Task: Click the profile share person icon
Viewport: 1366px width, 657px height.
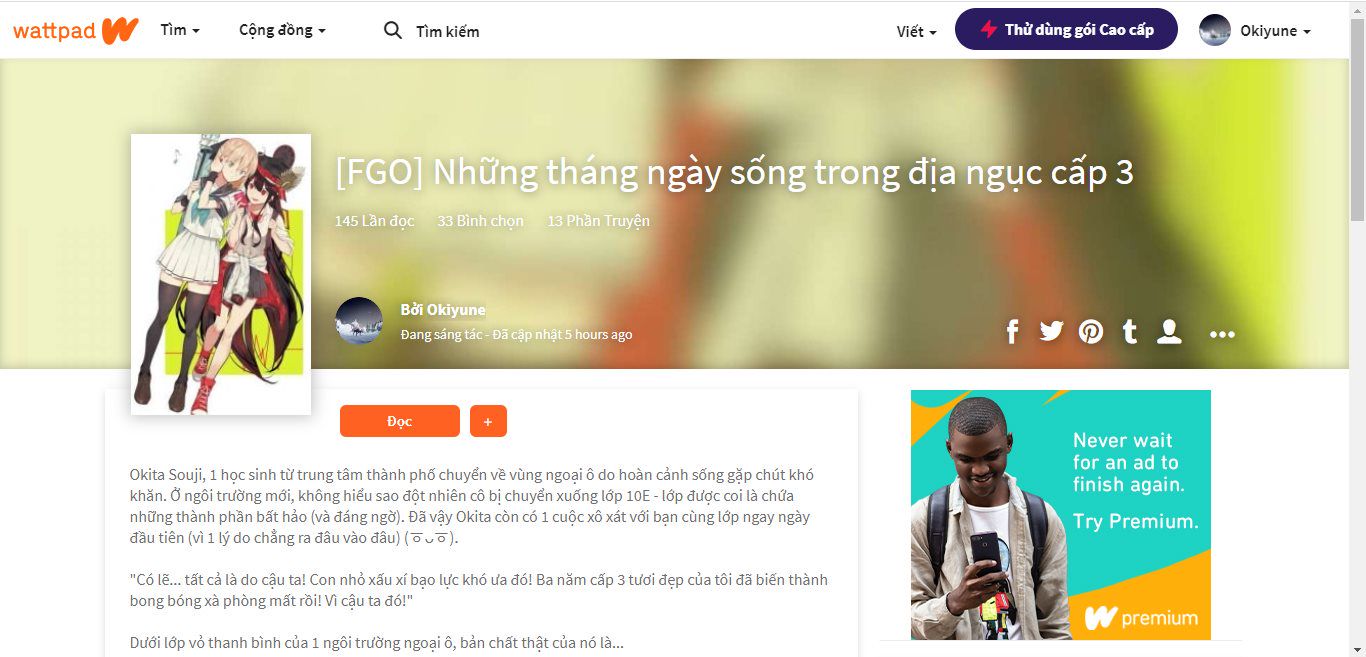Action: (x=1169, y=332)
